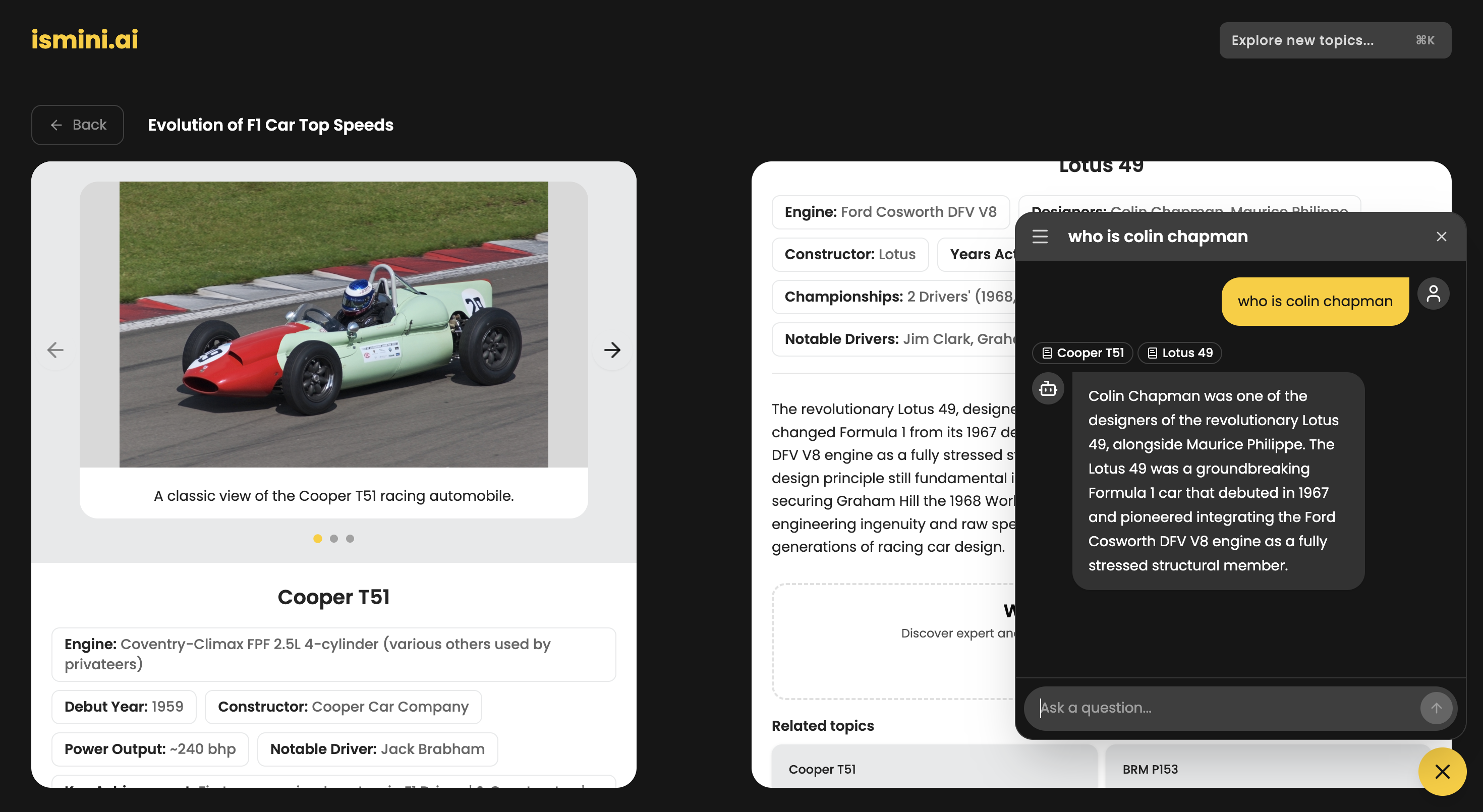
Task: Click the bot avatar icon beside answer
Action: click(1048, 388)
